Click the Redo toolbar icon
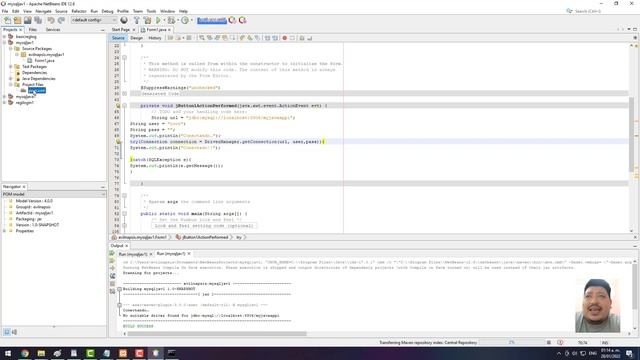640x360 pixels. click(61, 20)
